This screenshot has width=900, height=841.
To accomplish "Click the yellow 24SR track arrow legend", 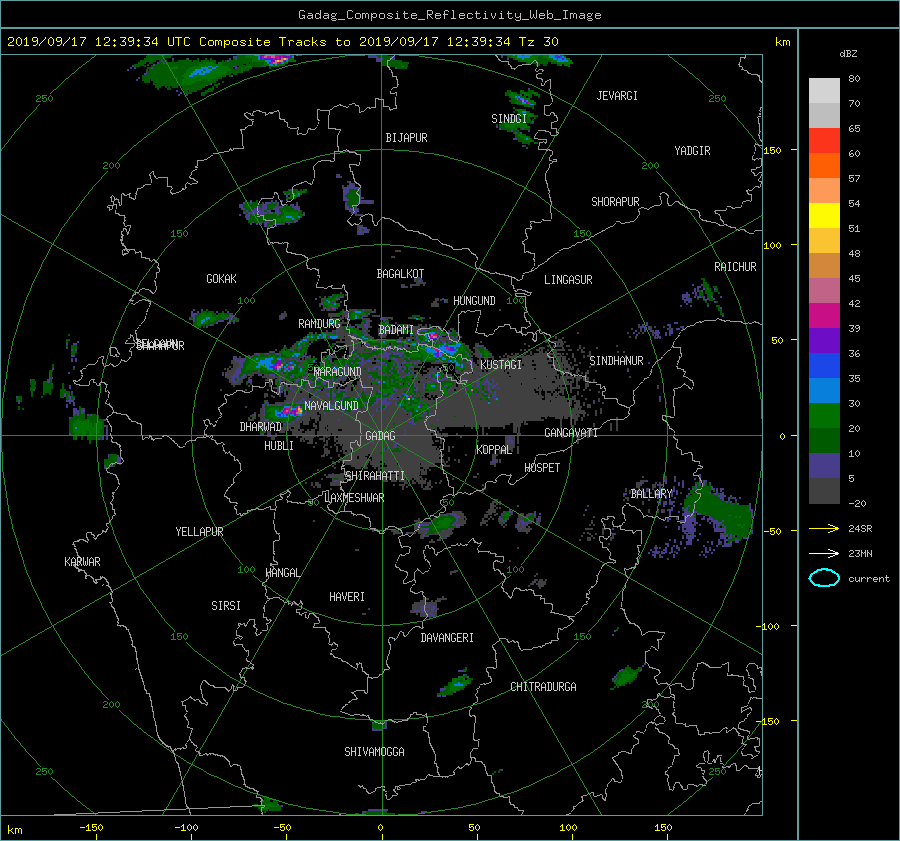I will (x=824, y=529).
